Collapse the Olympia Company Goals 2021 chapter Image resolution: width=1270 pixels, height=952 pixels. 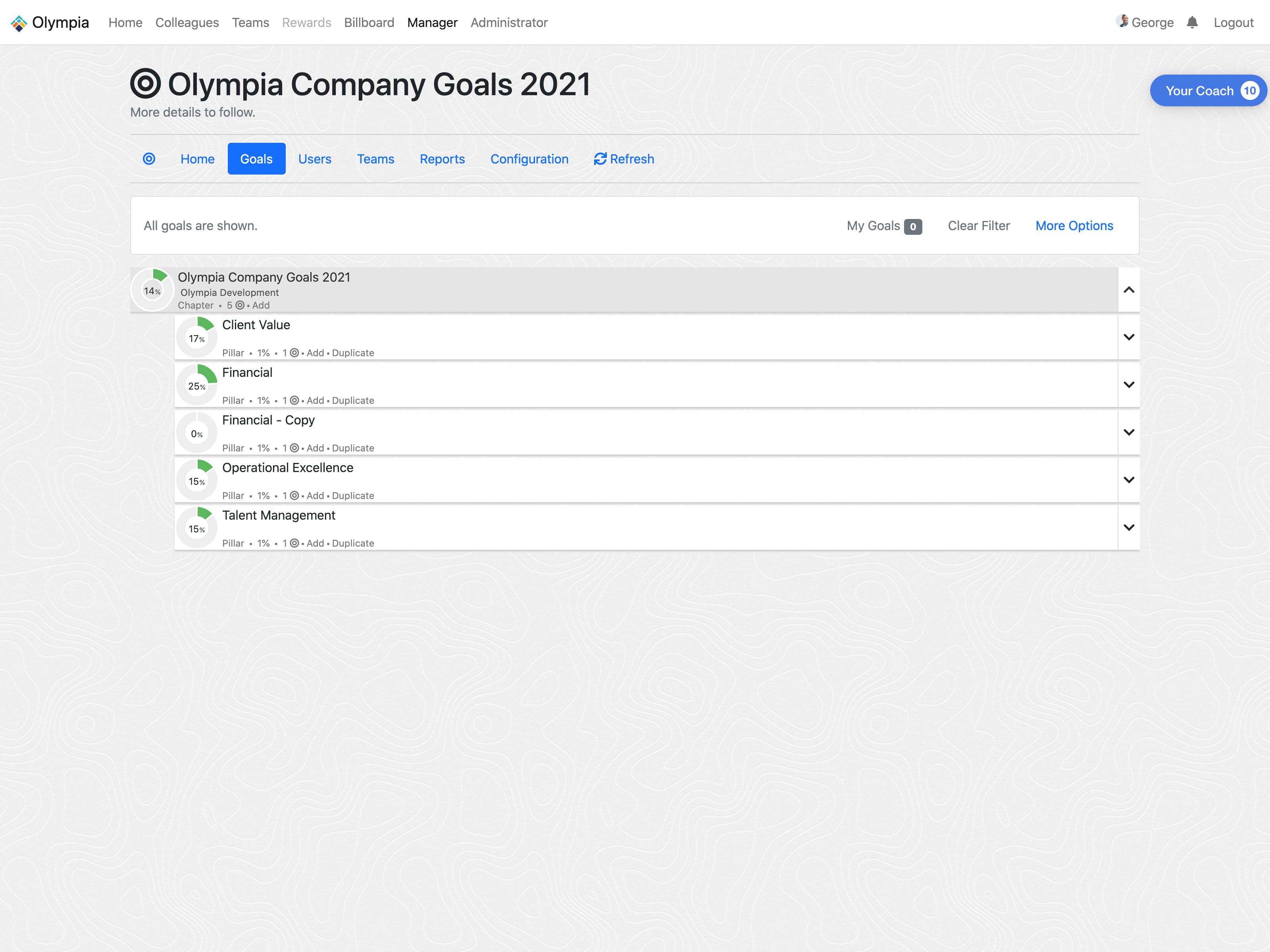[x=1128, y=290]
